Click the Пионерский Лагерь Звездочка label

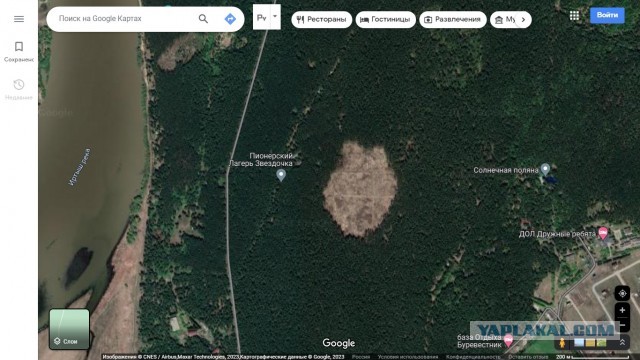pyautogui.click(x=261, y=160)
